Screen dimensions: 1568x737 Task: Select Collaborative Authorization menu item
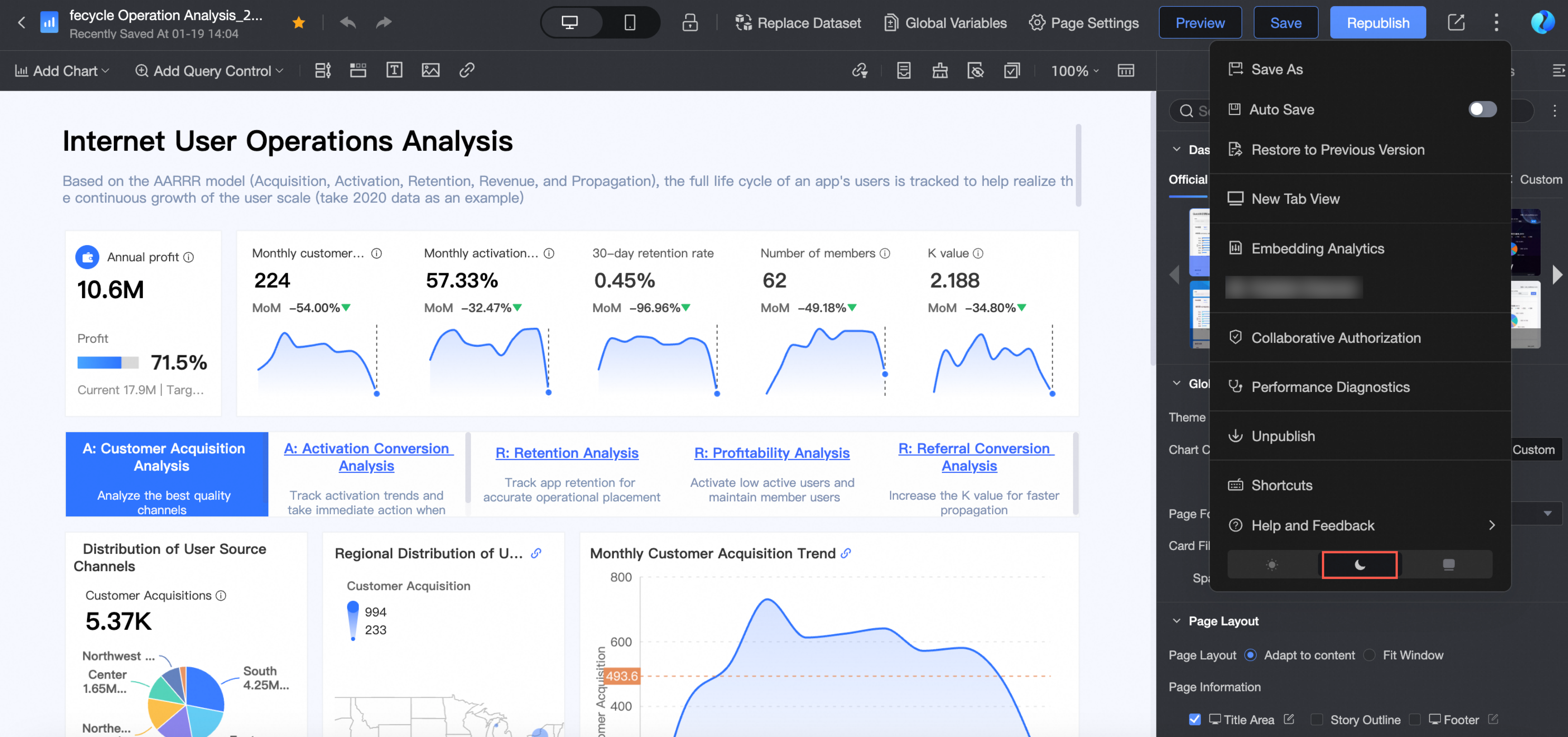click(1360, 338)
